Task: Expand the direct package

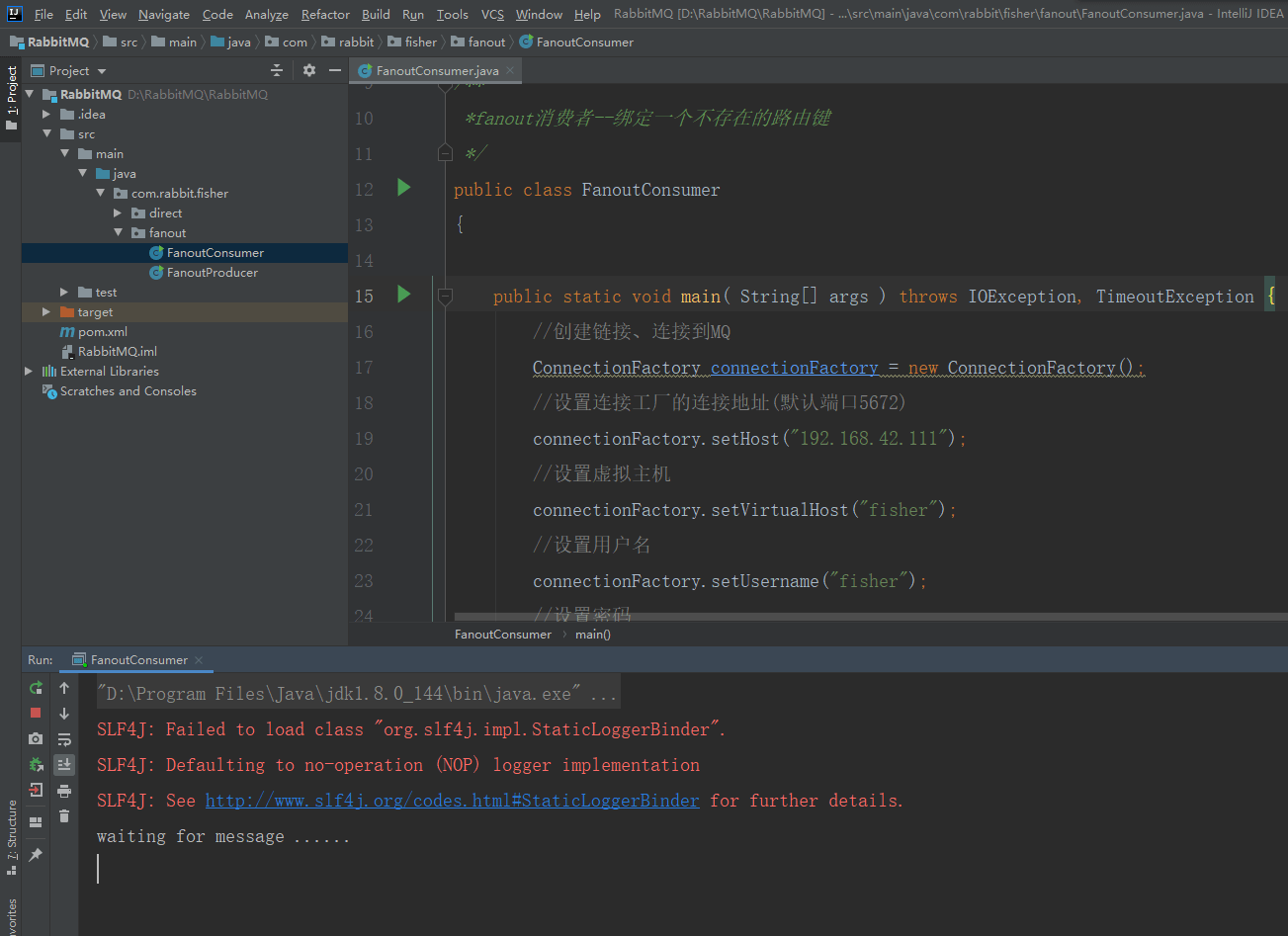Action: 118,213
